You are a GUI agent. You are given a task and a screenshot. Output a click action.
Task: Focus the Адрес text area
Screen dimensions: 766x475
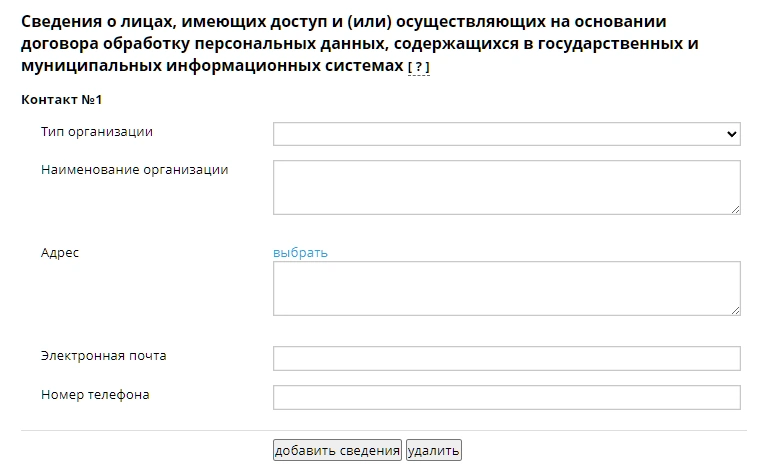click(506, 288)
